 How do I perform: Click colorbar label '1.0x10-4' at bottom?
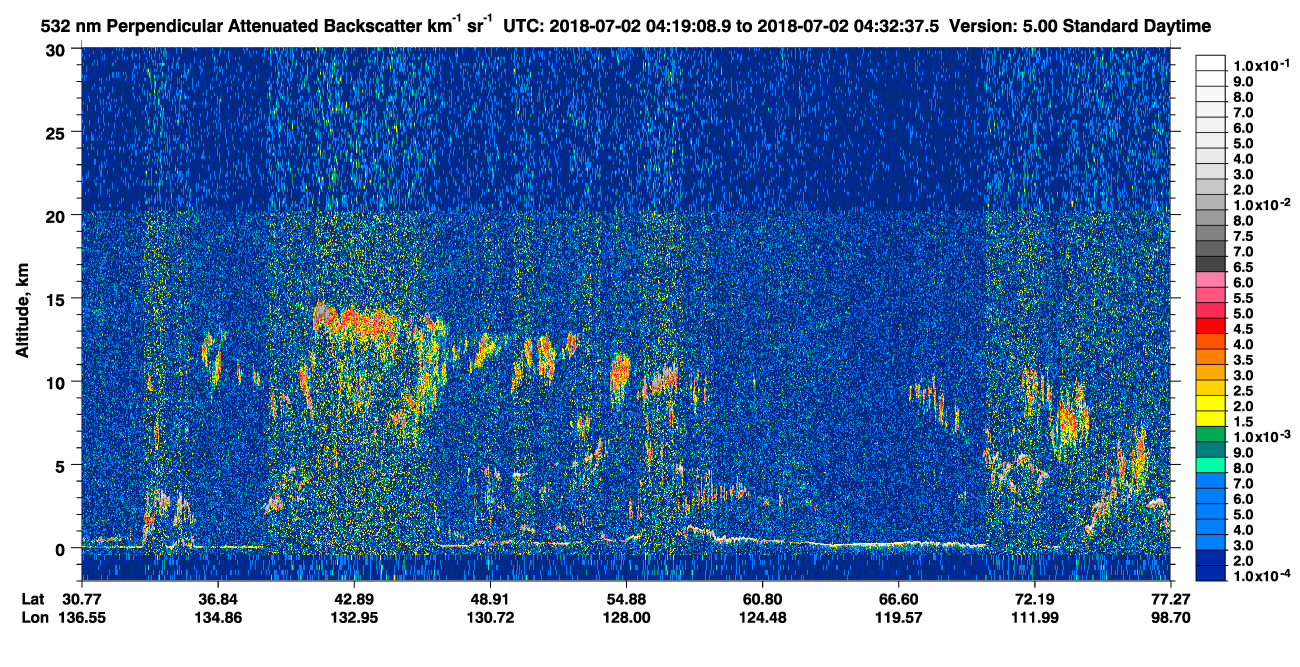pyautogui.click(x=1261, y=577)
